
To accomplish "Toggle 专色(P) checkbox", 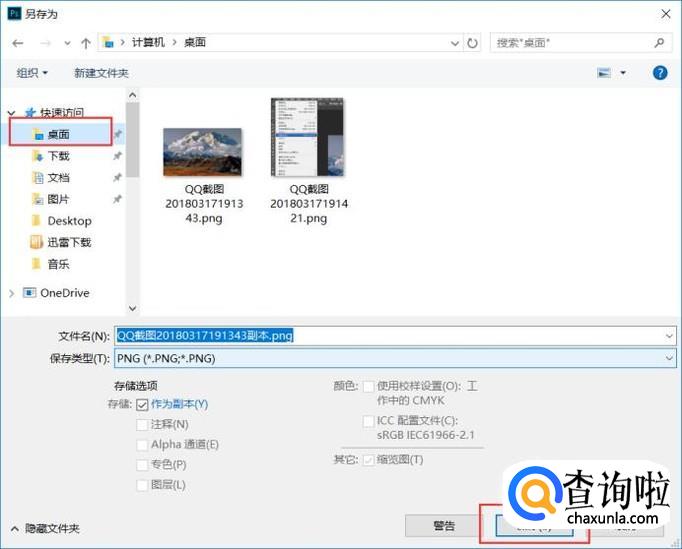I will [x=142, y=465].
